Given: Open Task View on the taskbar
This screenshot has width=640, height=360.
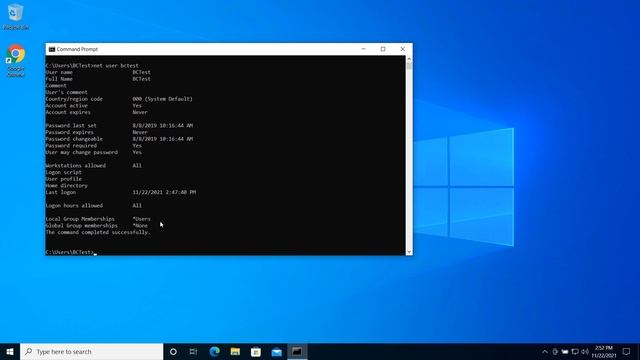Looking at the screenshot, I should [x=193, y=351].
